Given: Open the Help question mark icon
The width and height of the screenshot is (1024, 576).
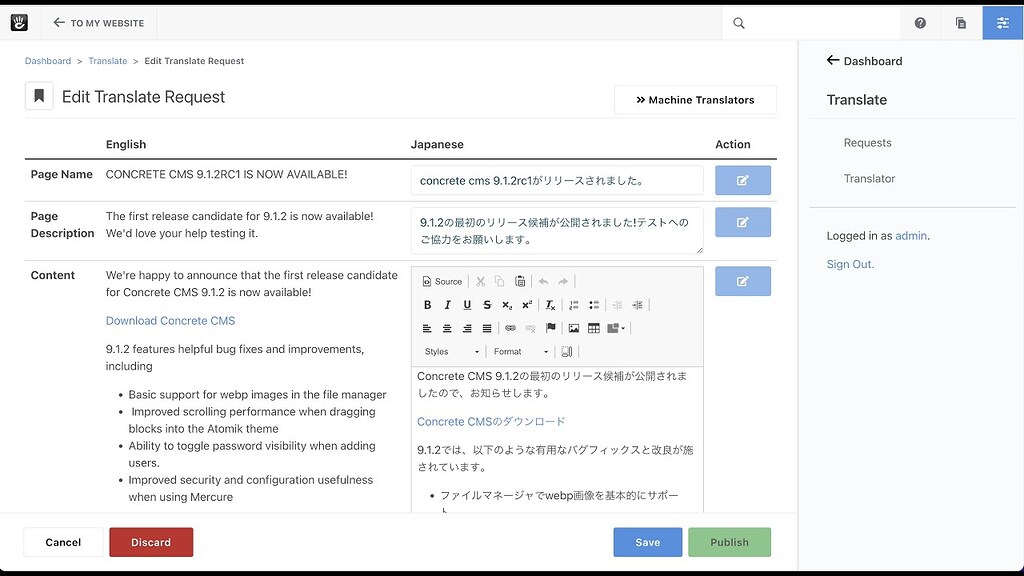Looking at the screenshot, I should [x=920, y=22].
